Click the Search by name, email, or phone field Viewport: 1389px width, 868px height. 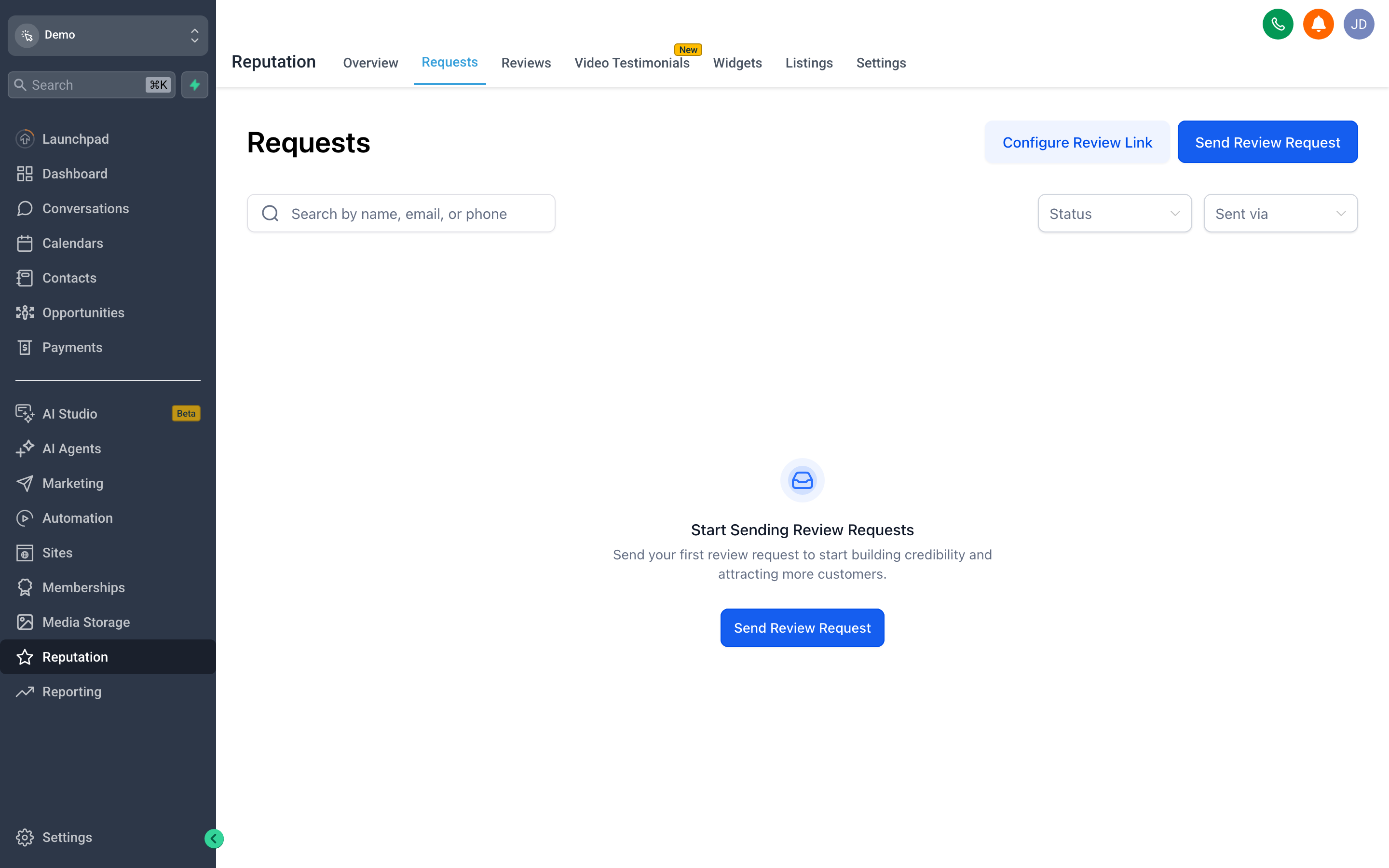(401, 214)
